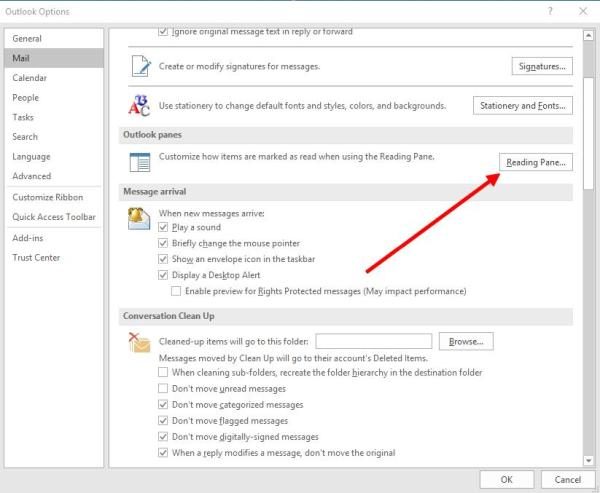Uncheck Play a sound checkbox
The height and width of the screenshot is (493, 600).
click(163, 227)
